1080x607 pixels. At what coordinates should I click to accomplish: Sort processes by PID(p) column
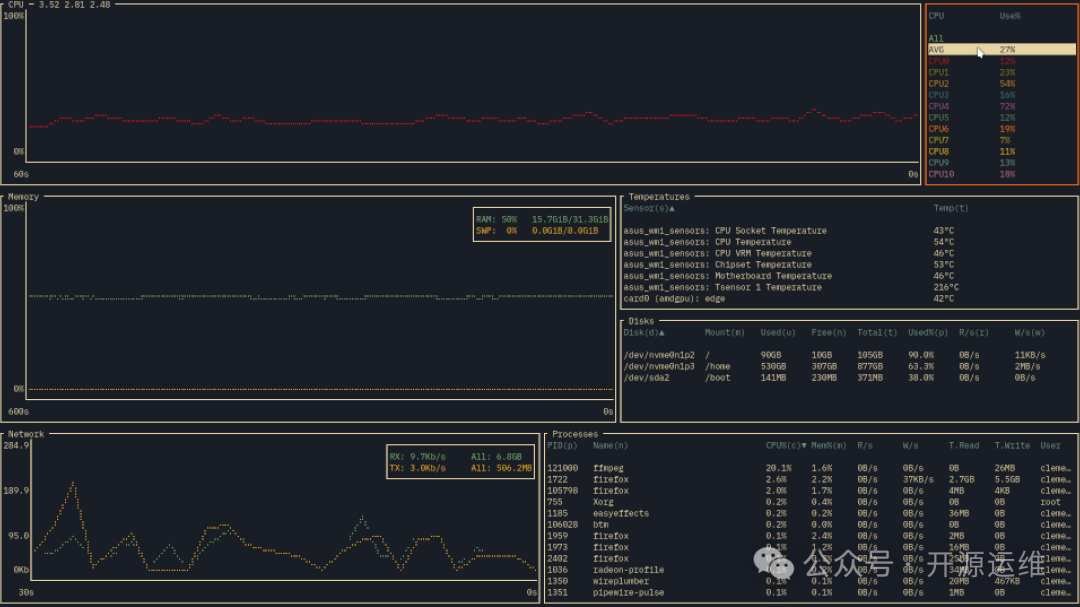point(562,445)
